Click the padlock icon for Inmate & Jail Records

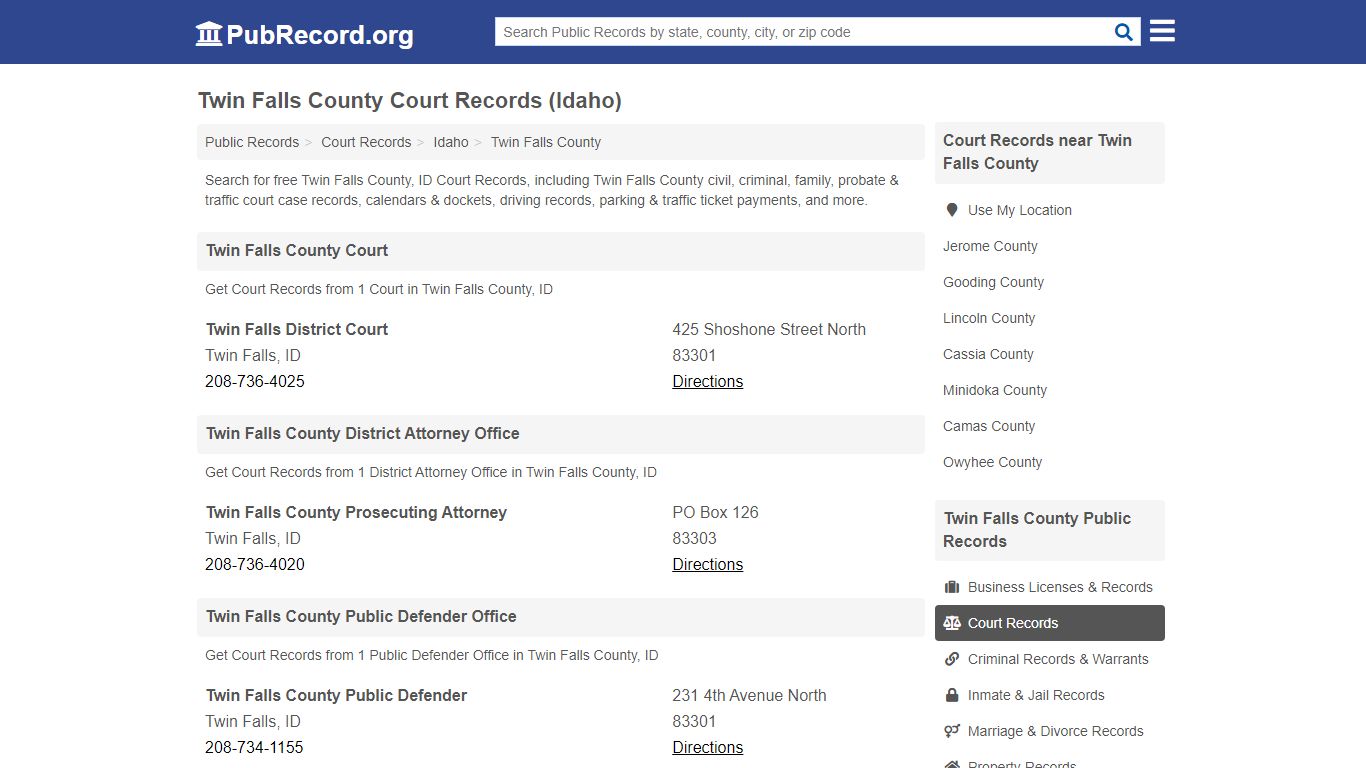pos(952,695)
